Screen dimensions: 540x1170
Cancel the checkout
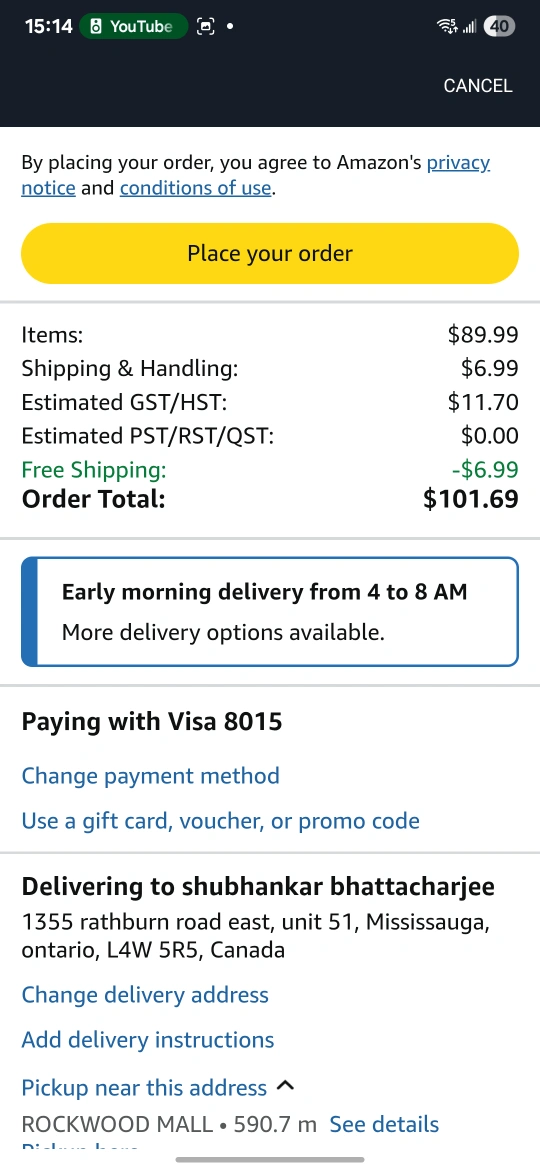[477, 86]
